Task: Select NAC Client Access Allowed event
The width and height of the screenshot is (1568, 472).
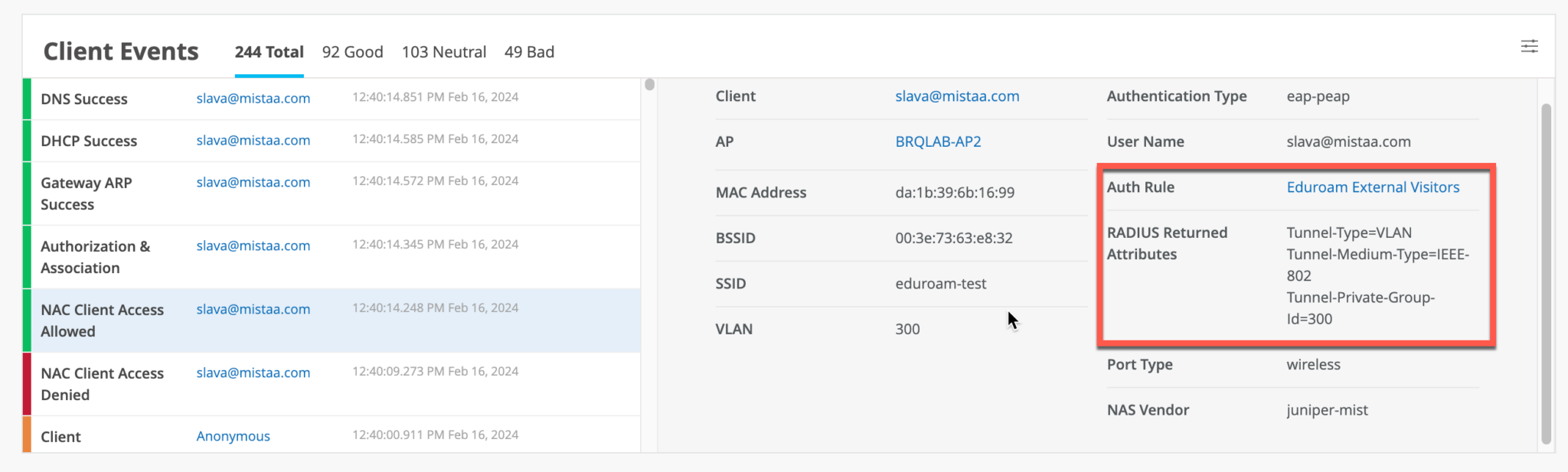Action: (x=102, y=321)
